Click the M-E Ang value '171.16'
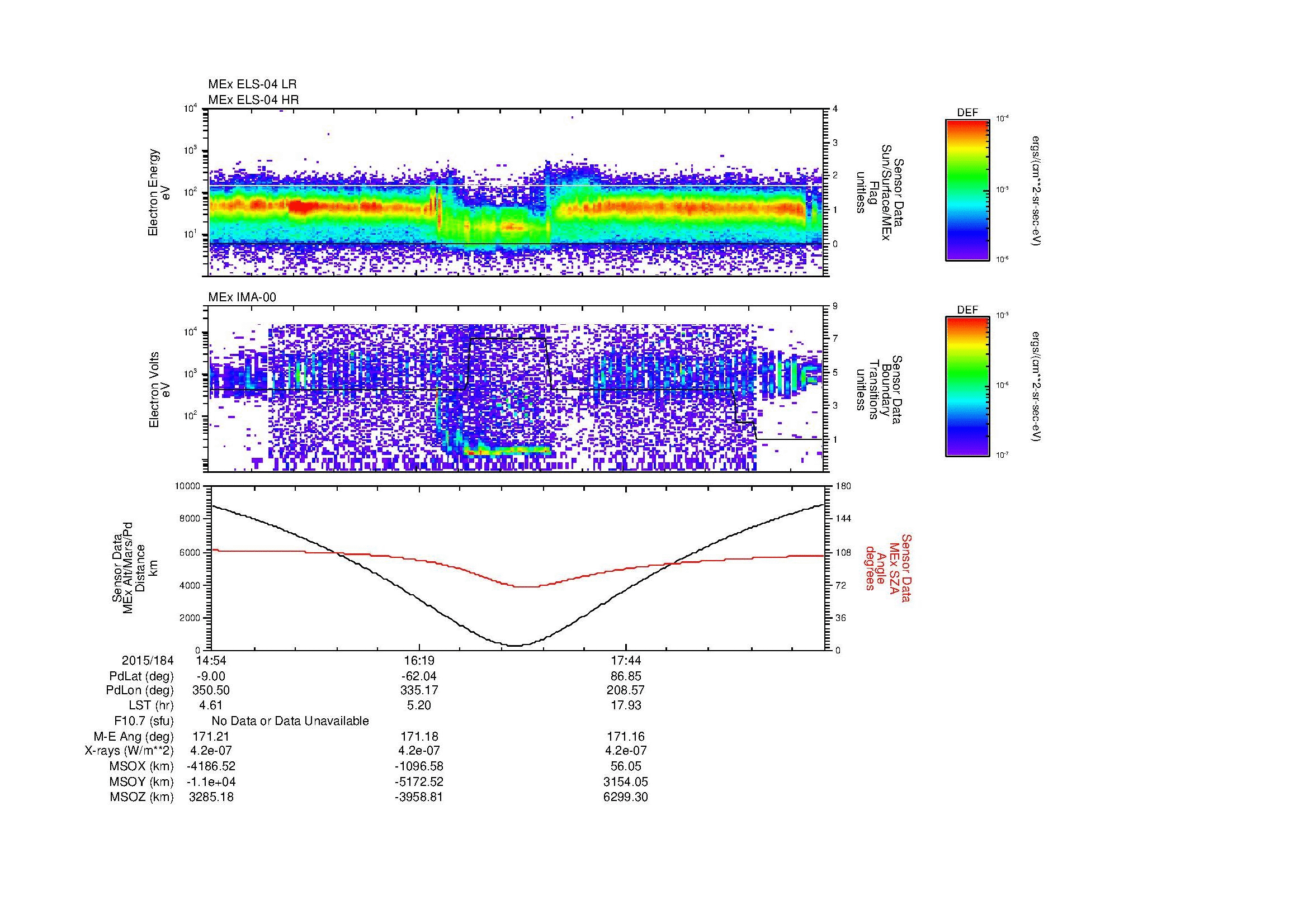 [626, 737]
